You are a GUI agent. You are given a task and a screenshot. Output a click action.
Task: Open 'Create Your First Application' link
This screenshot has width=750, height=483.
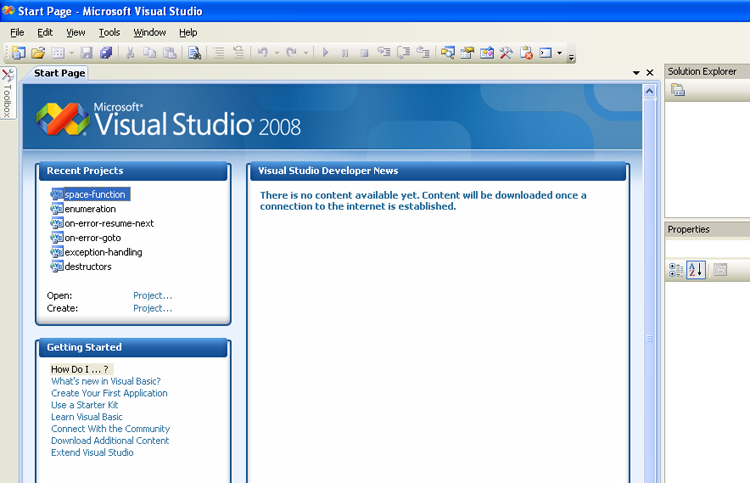tap(109, 393)
